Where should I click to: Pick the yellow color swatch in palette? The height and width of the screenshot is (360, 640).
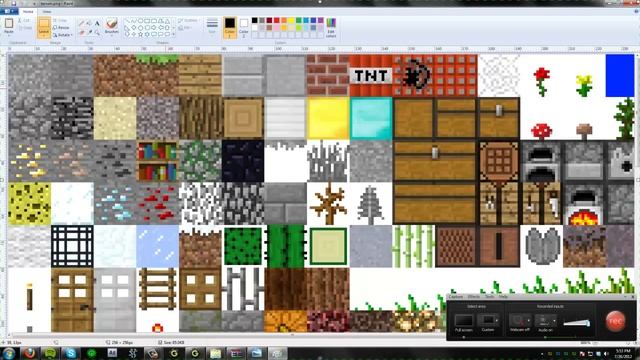pyautogui.click(x=291, y=20)
